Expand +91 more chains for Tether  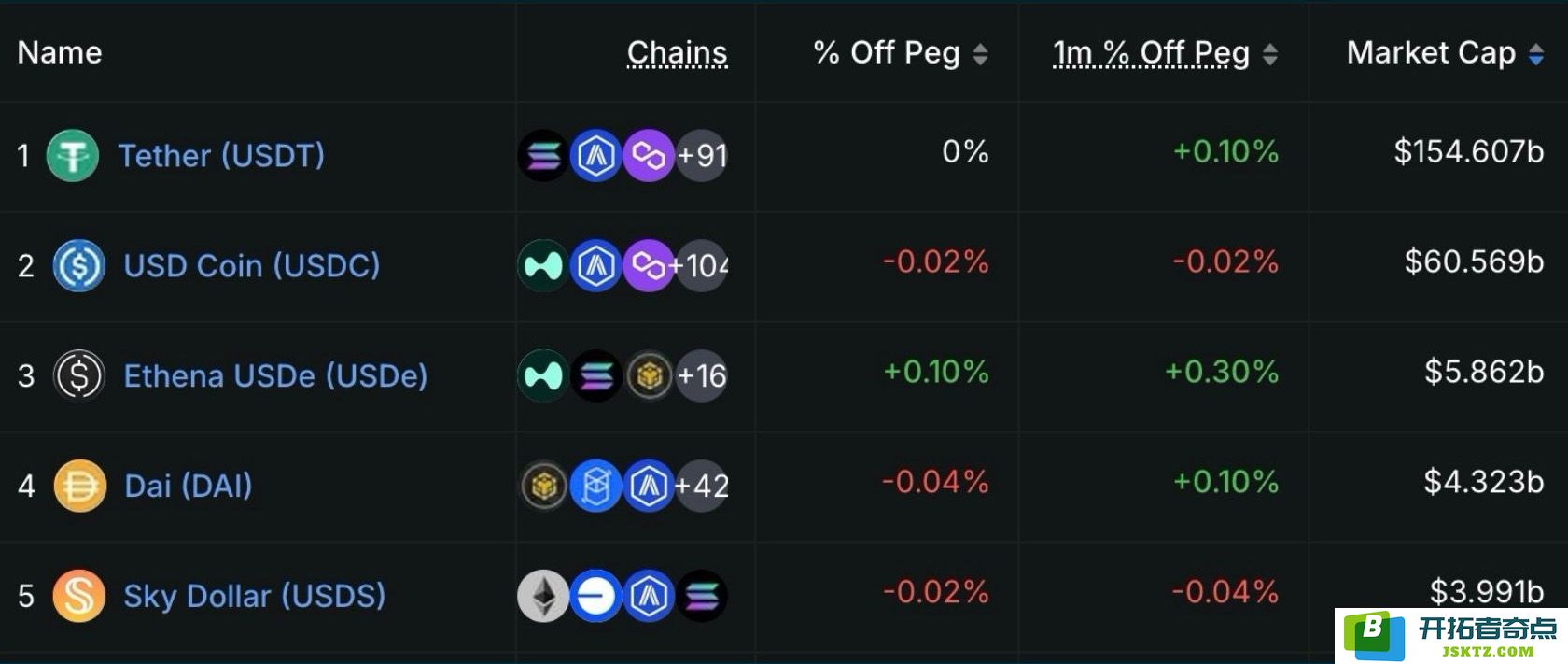tap(702, 155)
